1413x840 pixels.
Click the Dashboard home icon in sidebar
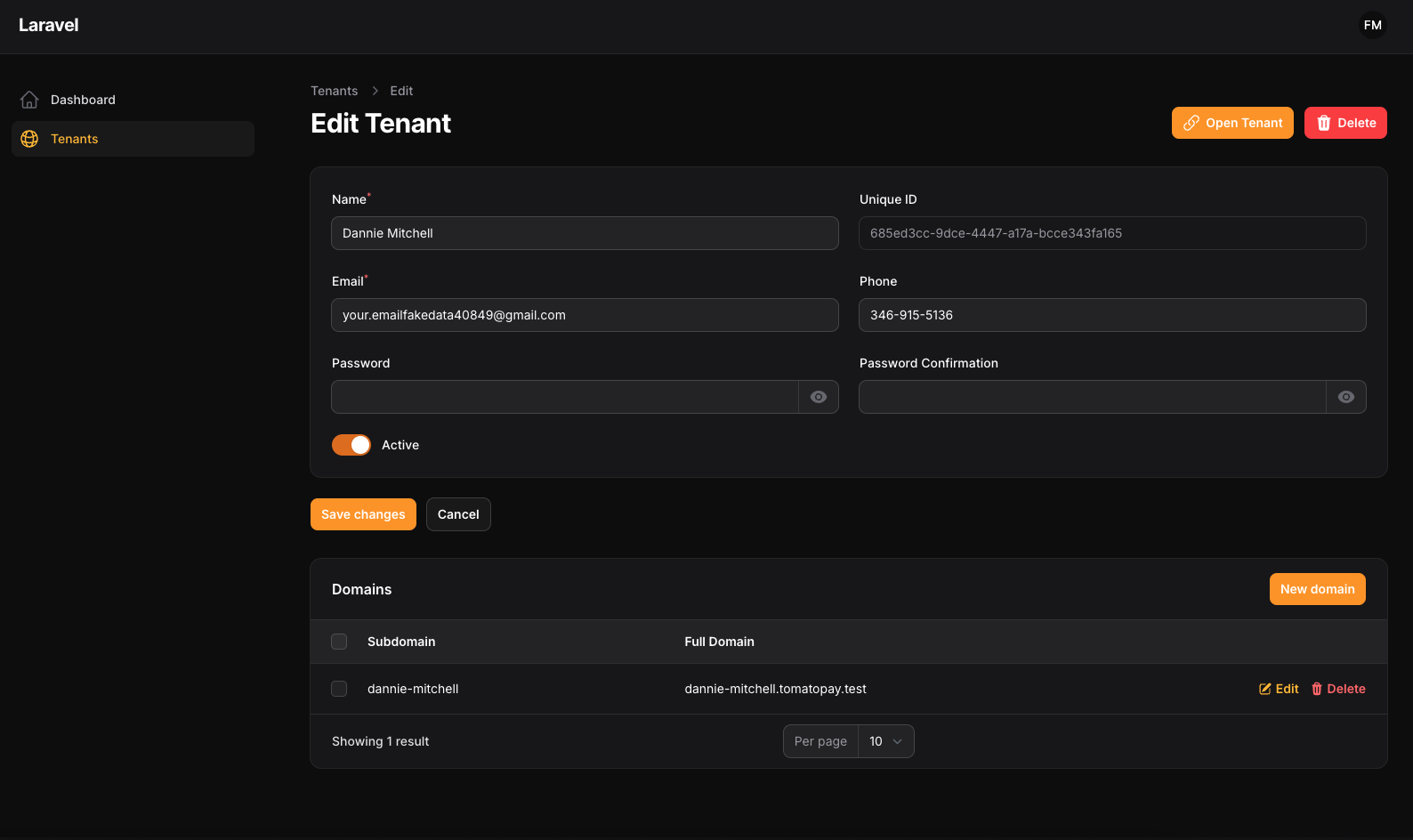[x=29, y=100]
